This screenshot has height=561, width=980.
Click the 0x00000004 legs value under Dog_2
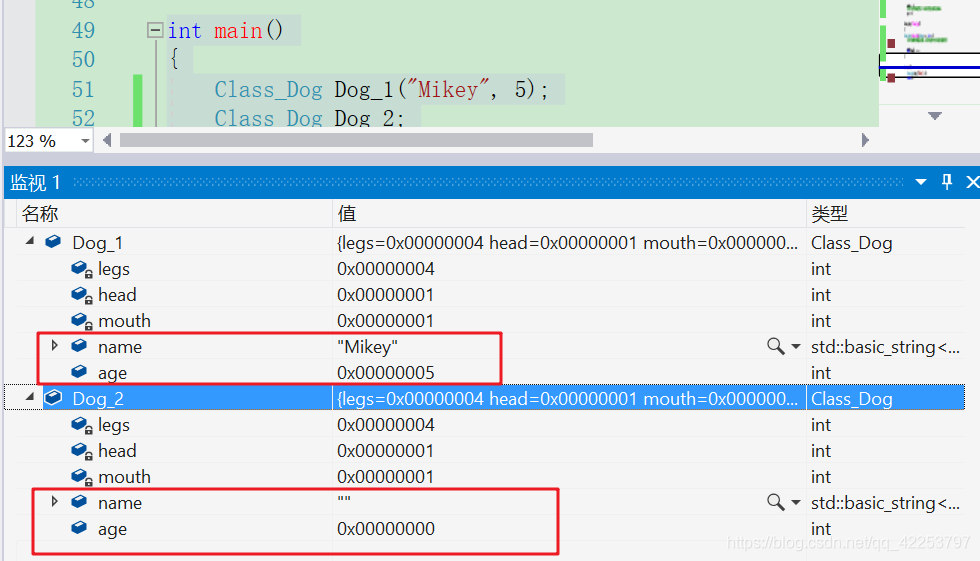[x=386, y=425]
